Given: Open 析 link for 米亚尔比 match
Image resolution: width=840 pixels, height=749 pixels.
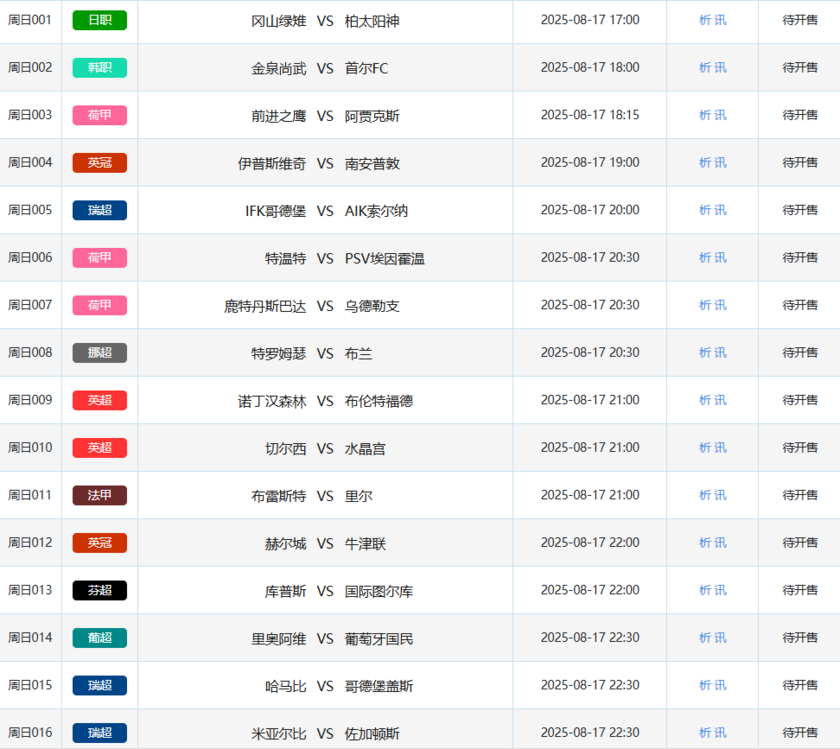Looking at the screenshot, I should [x=705, y=733].
